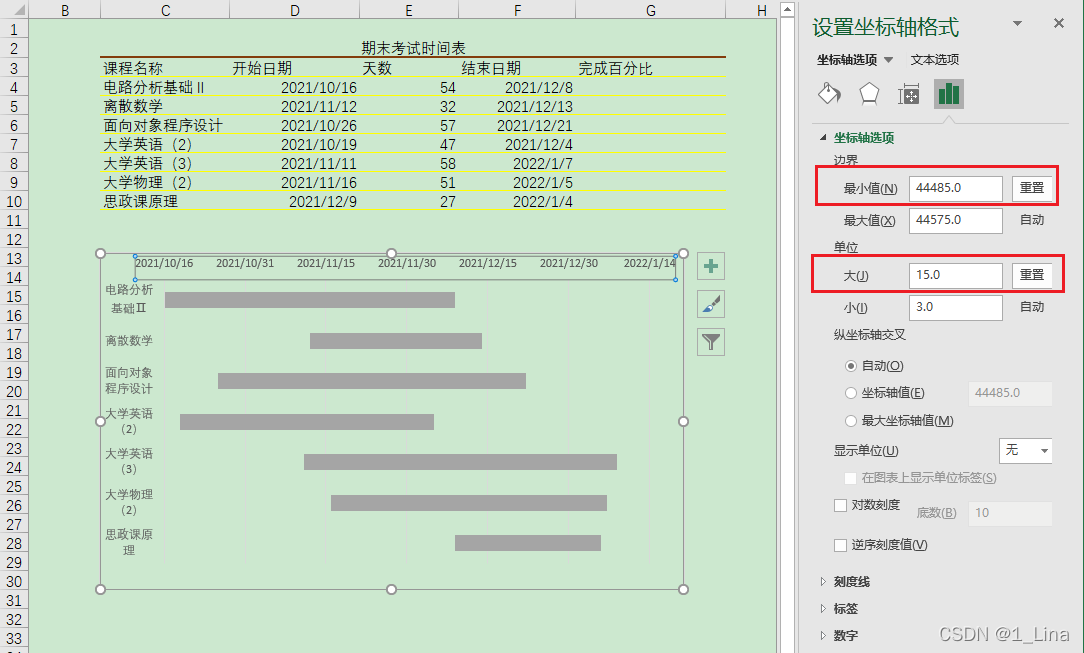The height and width of the screenshot is (653, 1084).
Task: Click the 大 unit input field
Action: [x=955, y=275]
